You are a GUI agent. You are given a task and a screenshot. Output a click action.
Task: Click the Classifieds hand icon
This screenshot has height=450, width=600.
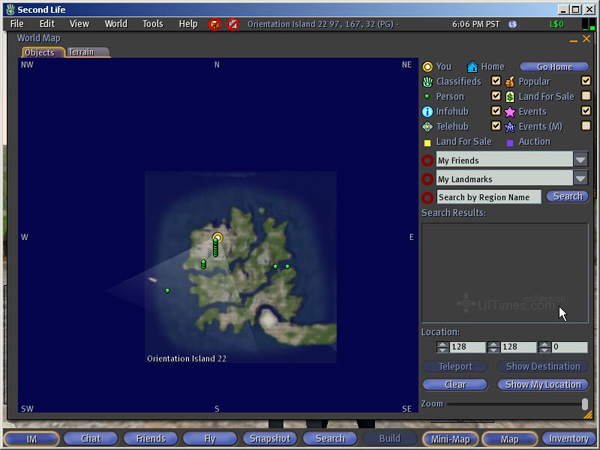(427, 82)
